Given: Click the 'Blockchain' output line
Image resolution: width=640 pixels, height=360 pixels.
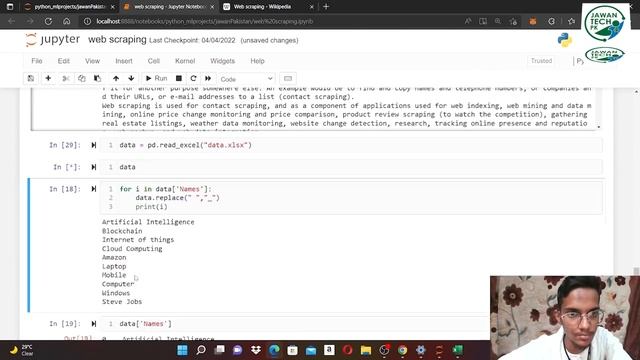Looking at the screenshot, I should 122,231.
